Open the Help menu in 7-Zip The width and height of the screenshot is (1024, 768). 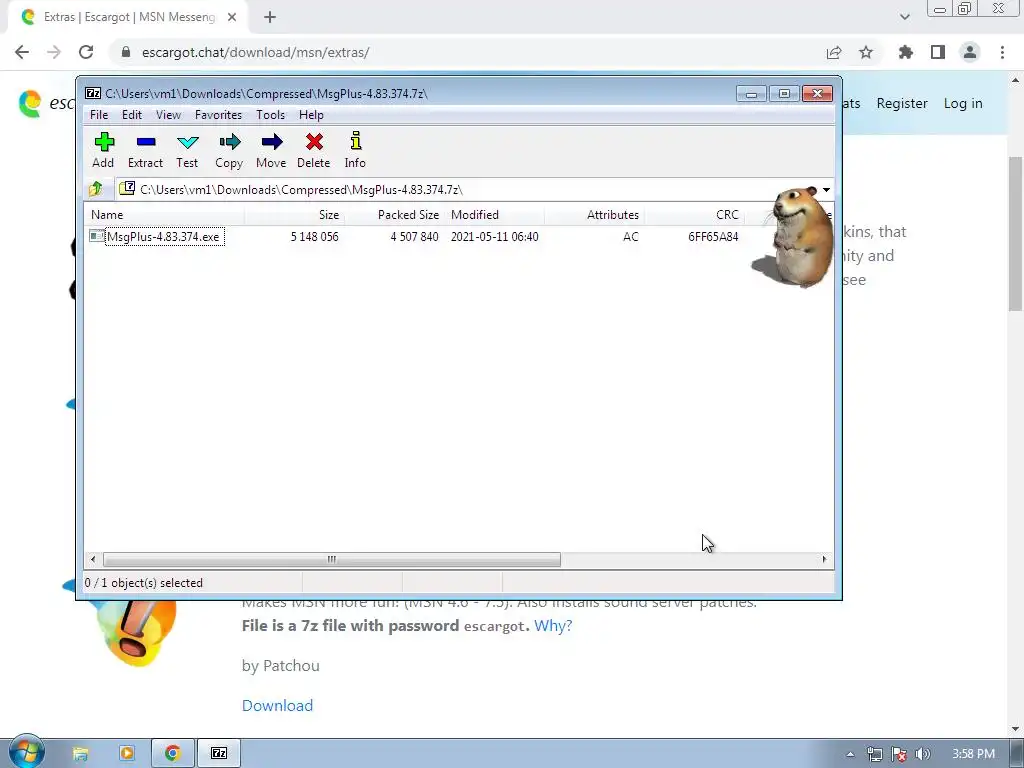(312, 115)
